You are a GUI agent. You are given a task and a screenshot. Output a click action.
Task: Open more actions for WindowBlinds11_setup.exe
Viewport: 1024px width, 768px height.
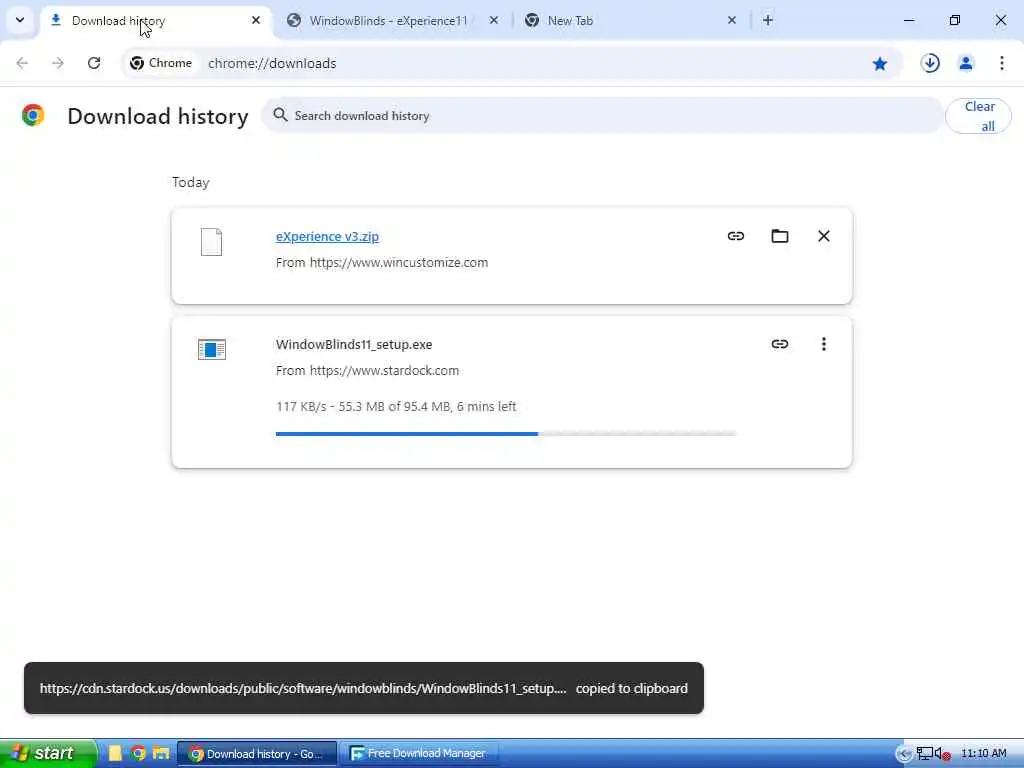(x=824, y=344)
